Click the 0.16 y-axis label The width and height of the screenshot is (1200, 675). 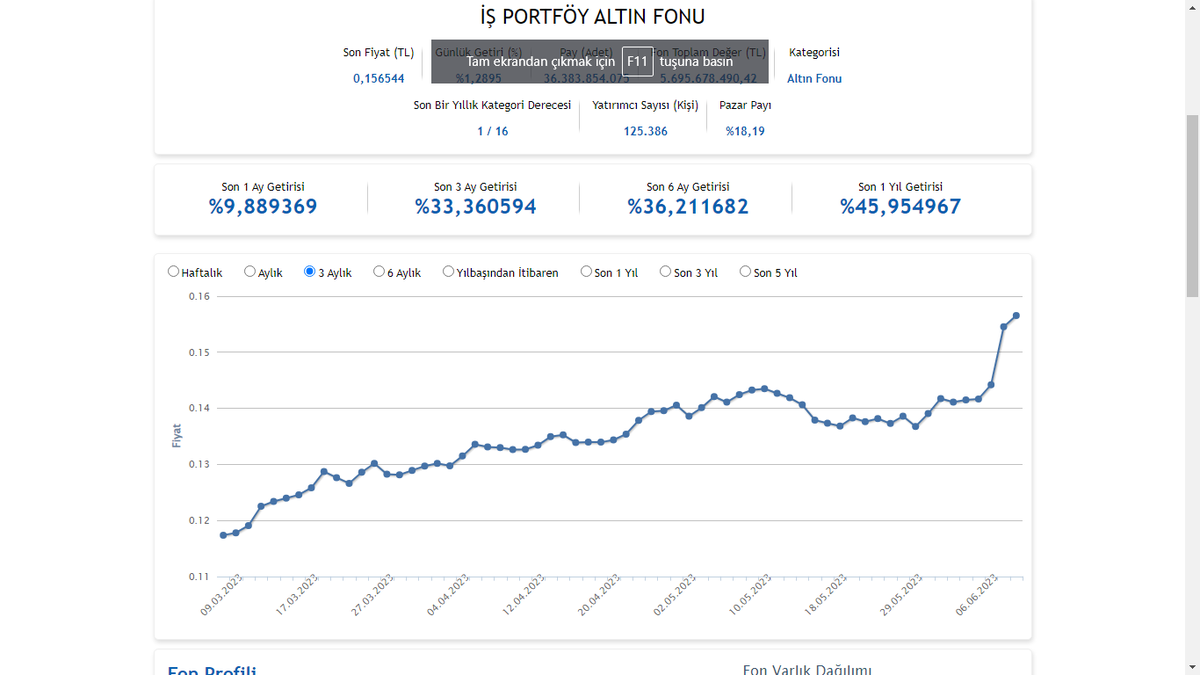[x=199, y=296]
